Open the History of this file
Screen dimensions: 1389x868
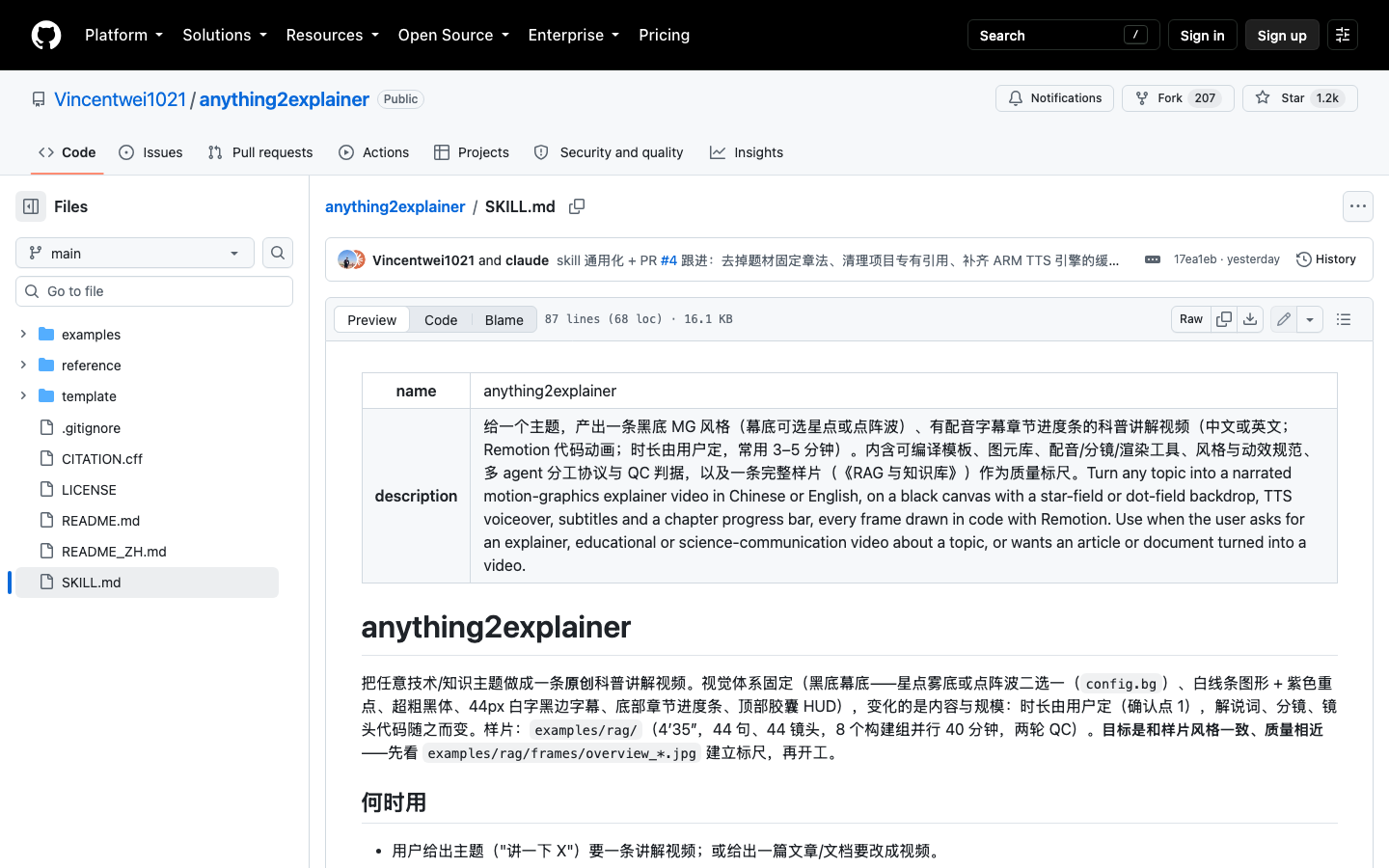[x=1326, y=259]
